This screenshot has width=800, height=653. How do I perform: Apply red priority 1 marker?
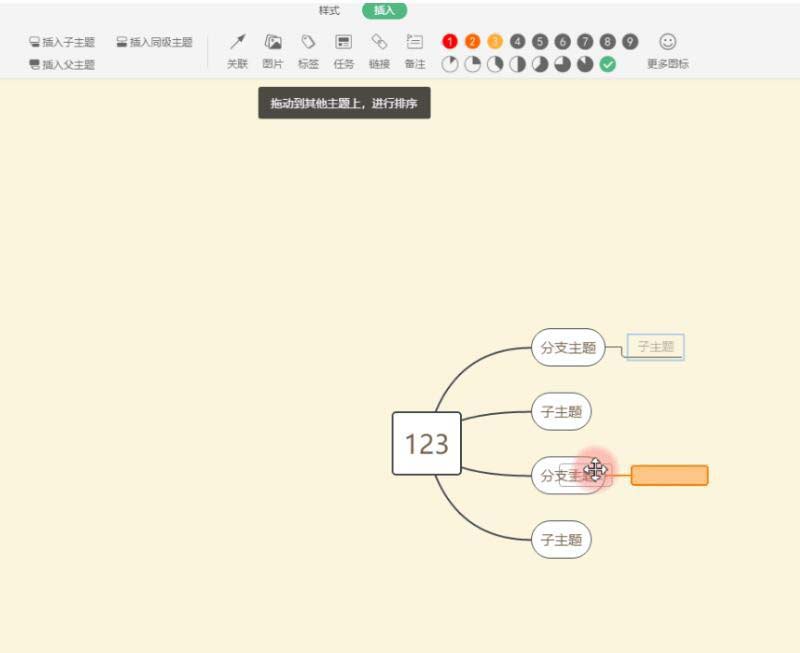pos(450,42)
